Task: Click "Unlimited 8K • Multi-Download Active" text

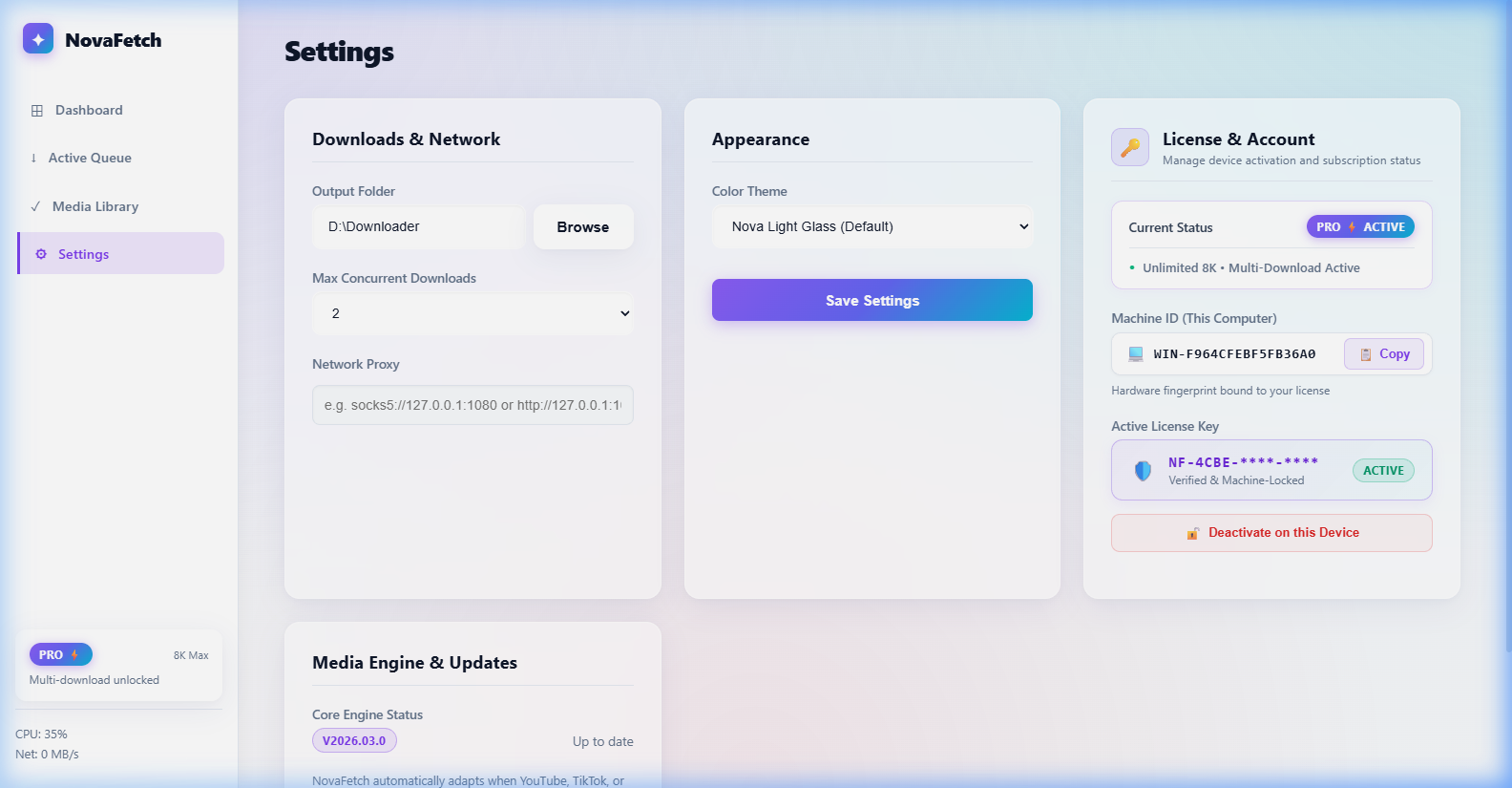Action: coord(1251,268)
